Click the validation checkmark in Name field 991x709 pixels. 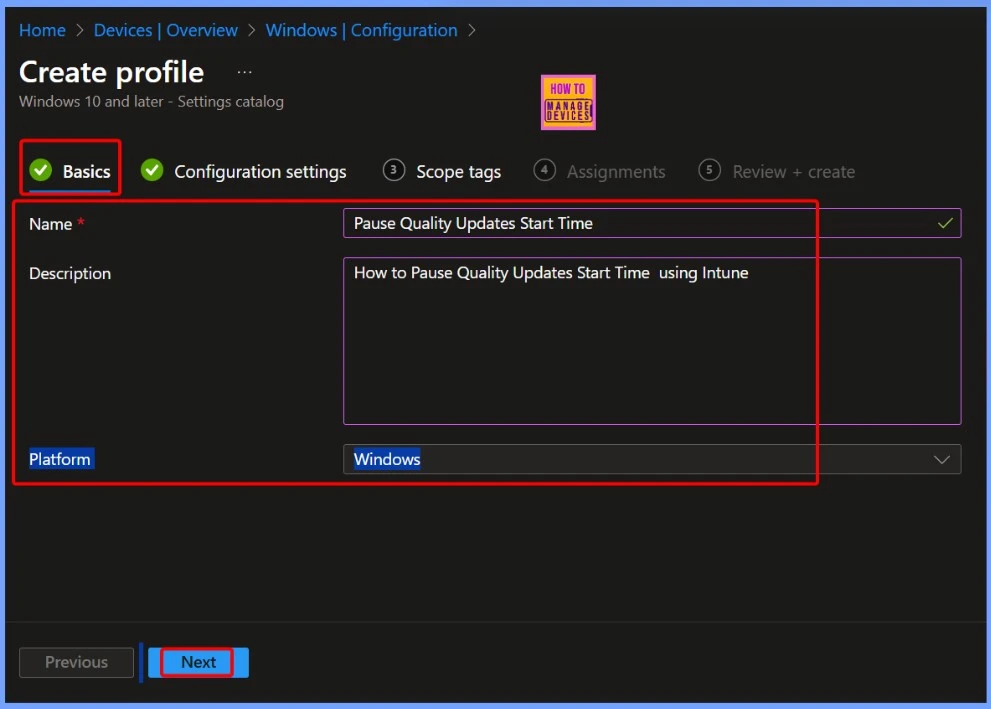coord(945,223)
